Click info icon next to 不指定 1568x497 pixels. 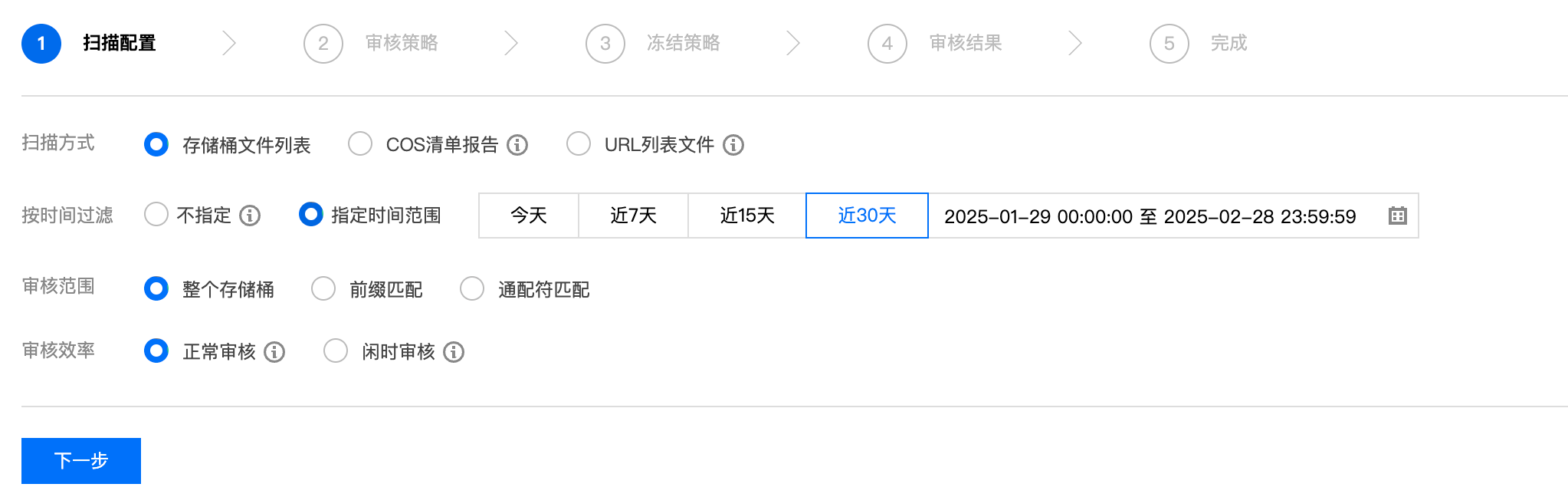(x=250, y=216)
